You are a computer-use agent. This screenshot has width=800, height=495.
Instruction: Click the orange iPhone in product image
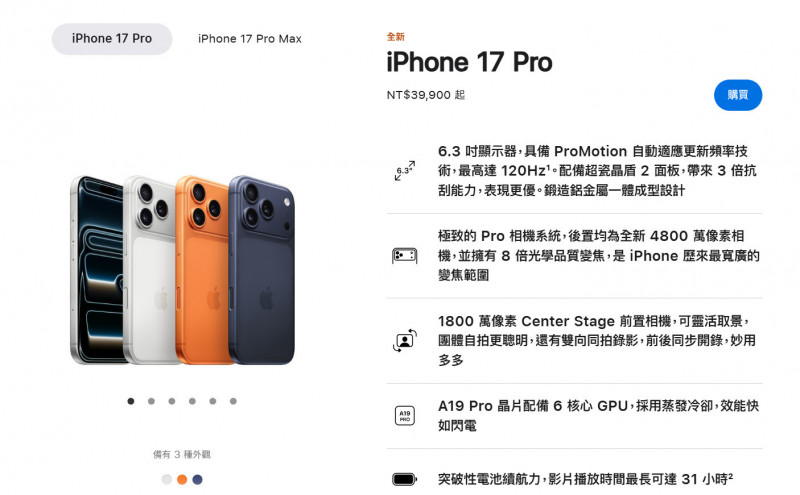[203, 270]
